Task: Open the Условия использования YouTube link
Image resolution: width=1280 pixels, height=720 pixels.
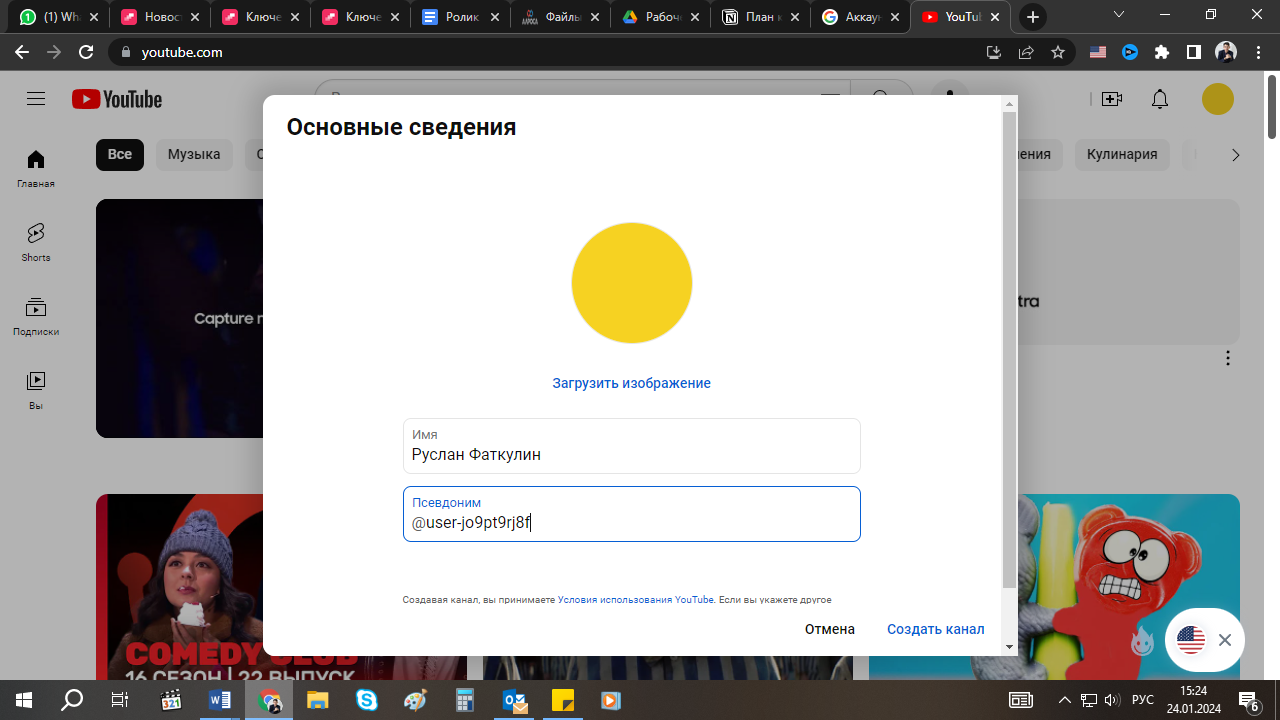Action: (x=636, y=600)
